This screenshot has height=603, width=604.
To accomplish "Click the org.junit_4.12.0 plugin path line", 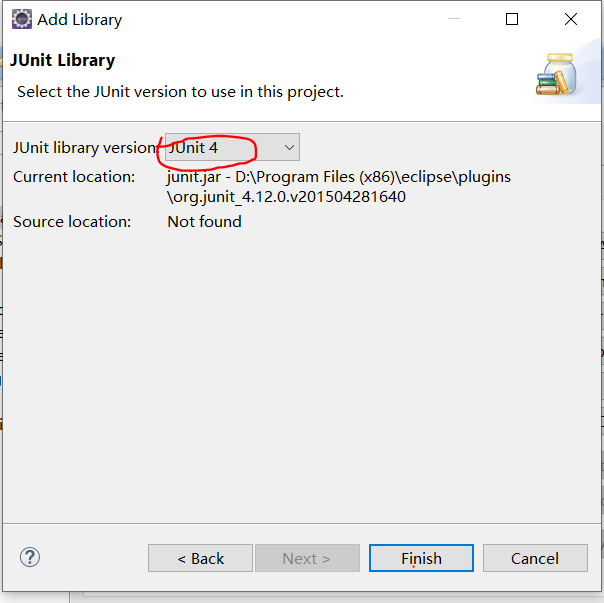I will coord(286,197).
